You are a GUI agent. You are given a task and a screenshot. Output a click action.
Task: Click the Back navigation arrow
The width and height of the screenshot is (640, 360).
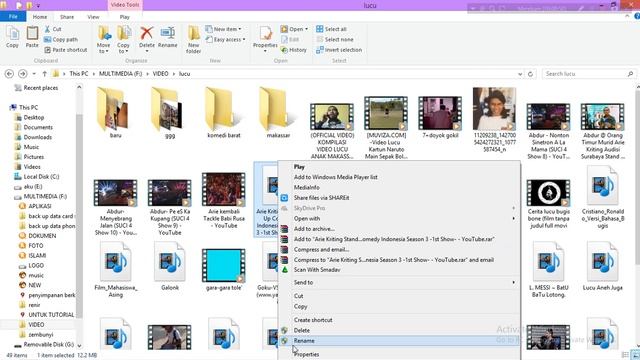click(9, 74)
